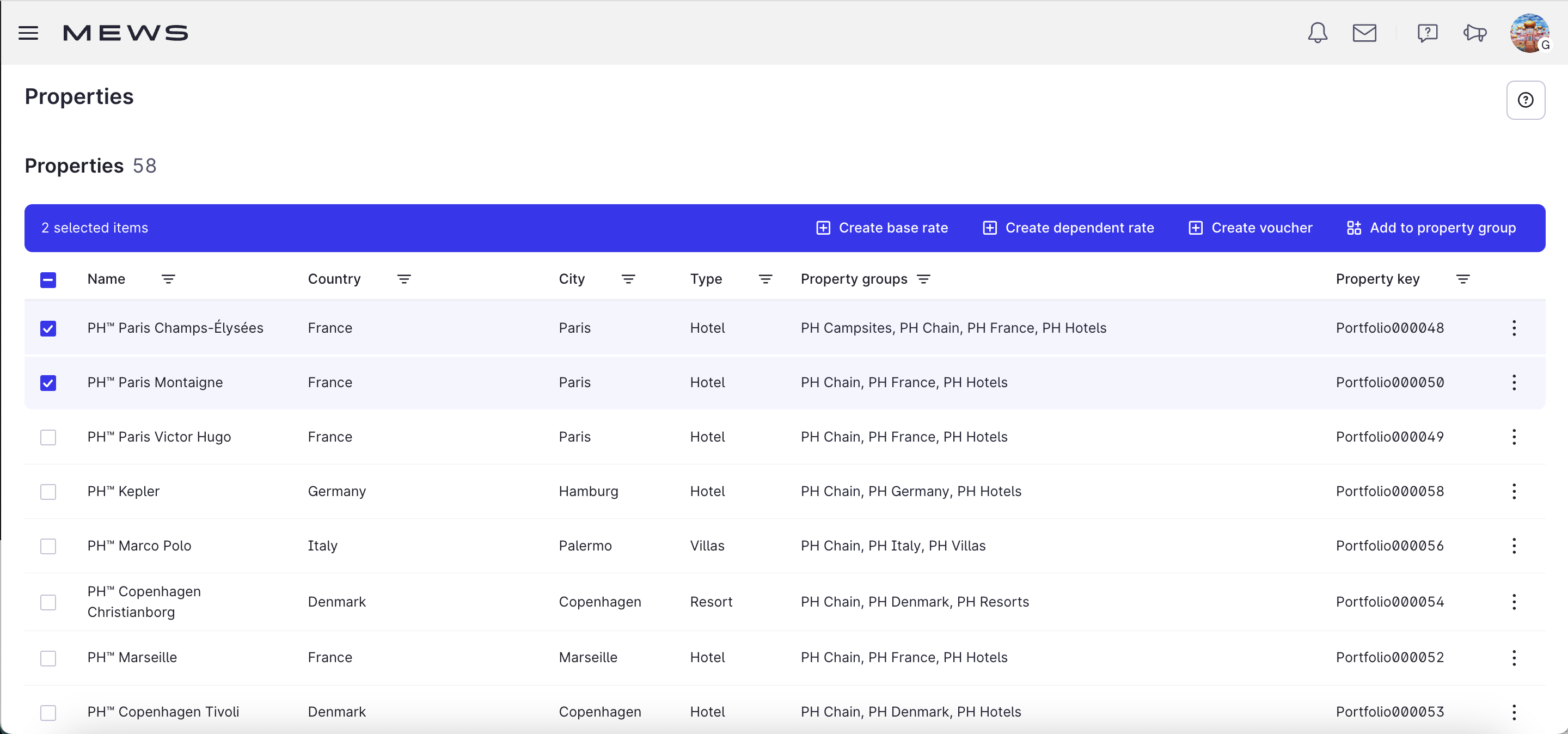Image resolution: width=1568 pixels, height=734 pixels.
Task: Open row menu for Portfolio000048
Action: (x=1514, y=328)
